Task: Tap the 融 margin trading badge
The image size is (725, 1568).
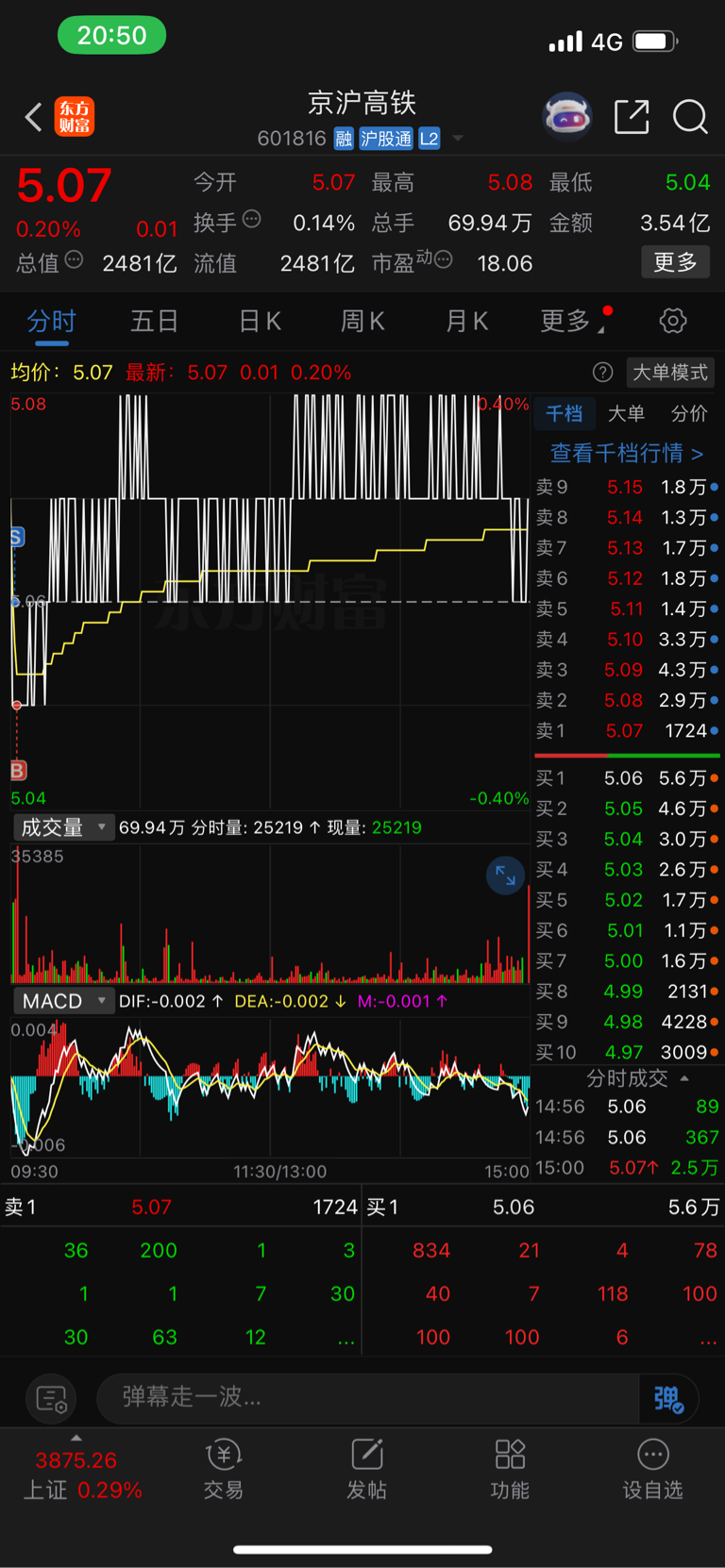Action: coord(344,139)
